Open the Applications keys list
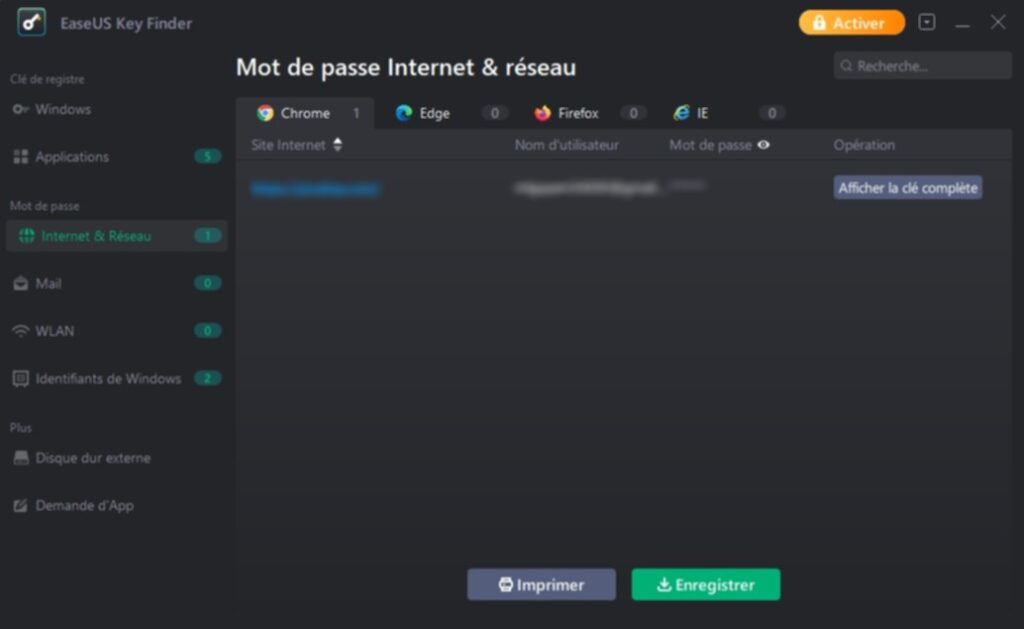The image size is (1024, 629). pyautogui.click(x=116, y=157)
